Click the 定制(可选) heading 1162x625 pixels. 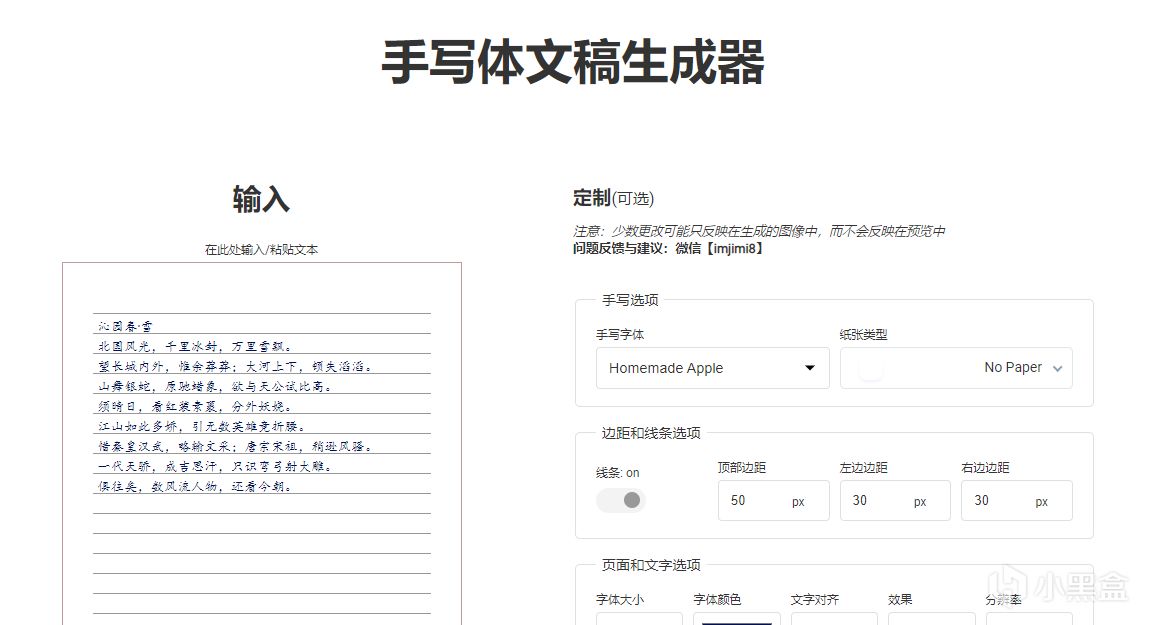(613, 198)
